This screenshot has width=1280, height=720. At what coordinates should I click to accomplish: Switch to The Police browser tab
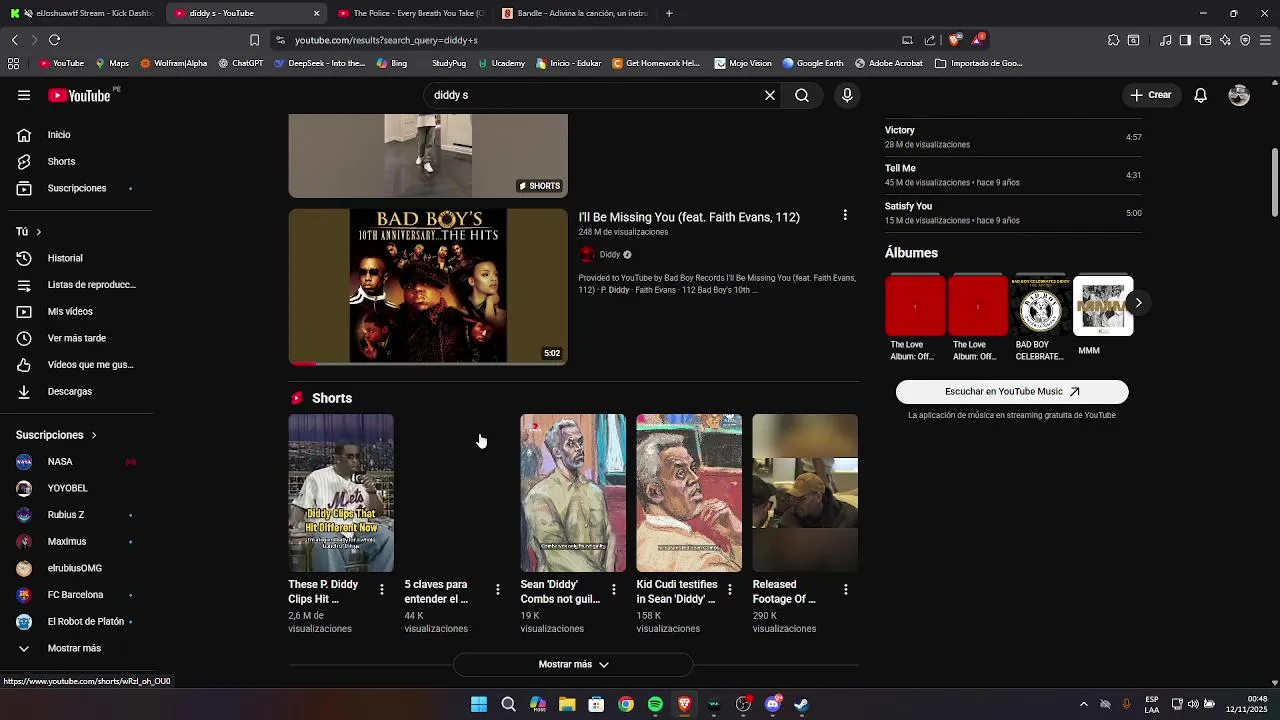tap(410, 13)
